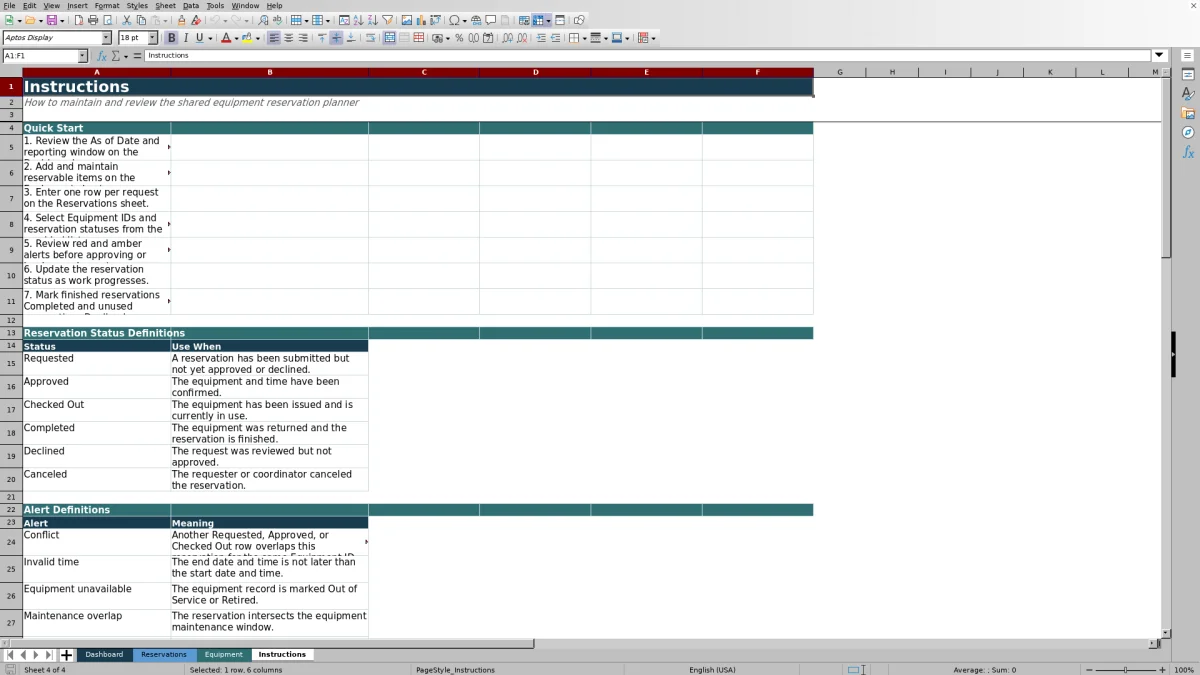Open the Function Wizard fx icon

coord(101,56)
